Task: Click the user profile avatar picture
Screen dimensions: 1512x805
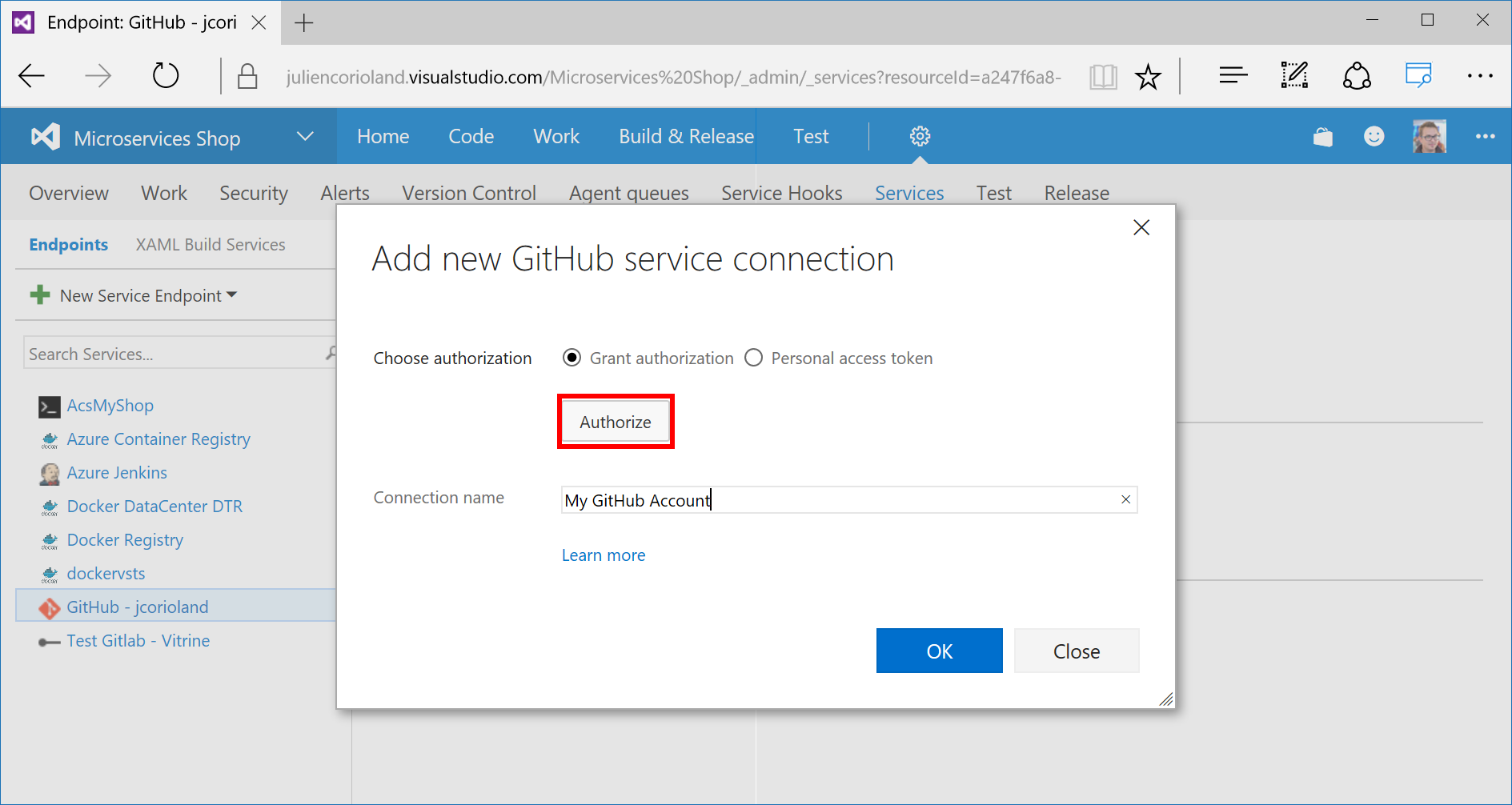Action: tap(1429, 136)
